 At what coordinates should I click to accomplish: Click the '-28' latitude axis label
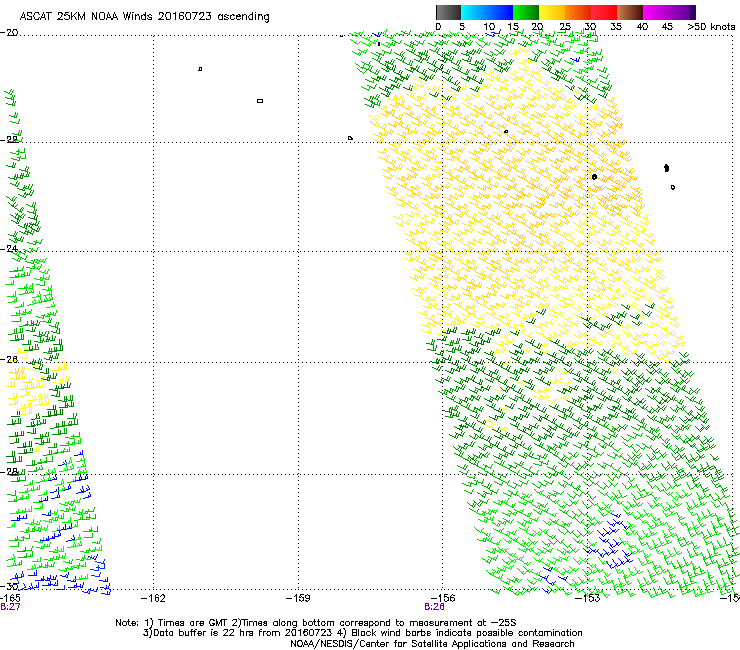(9, 471)
